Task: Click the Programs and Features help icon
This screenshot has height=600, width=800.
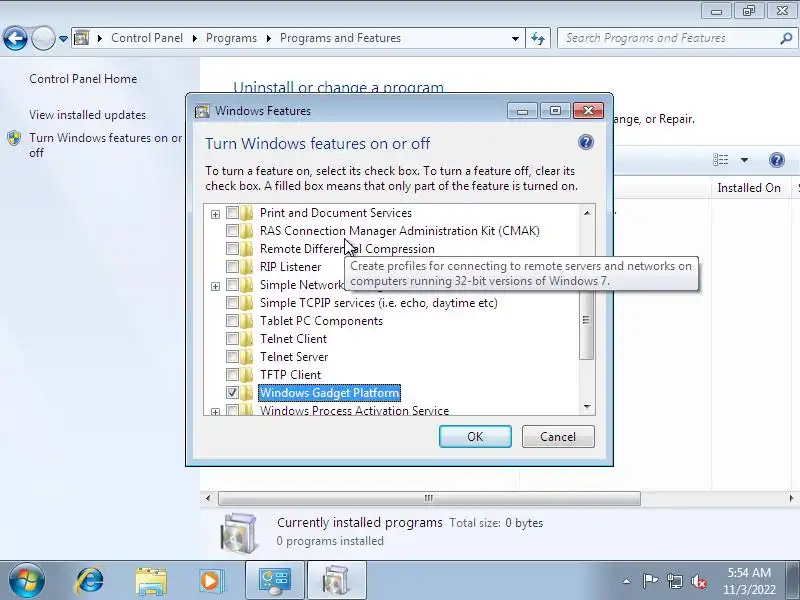Action: coord(777,160)
